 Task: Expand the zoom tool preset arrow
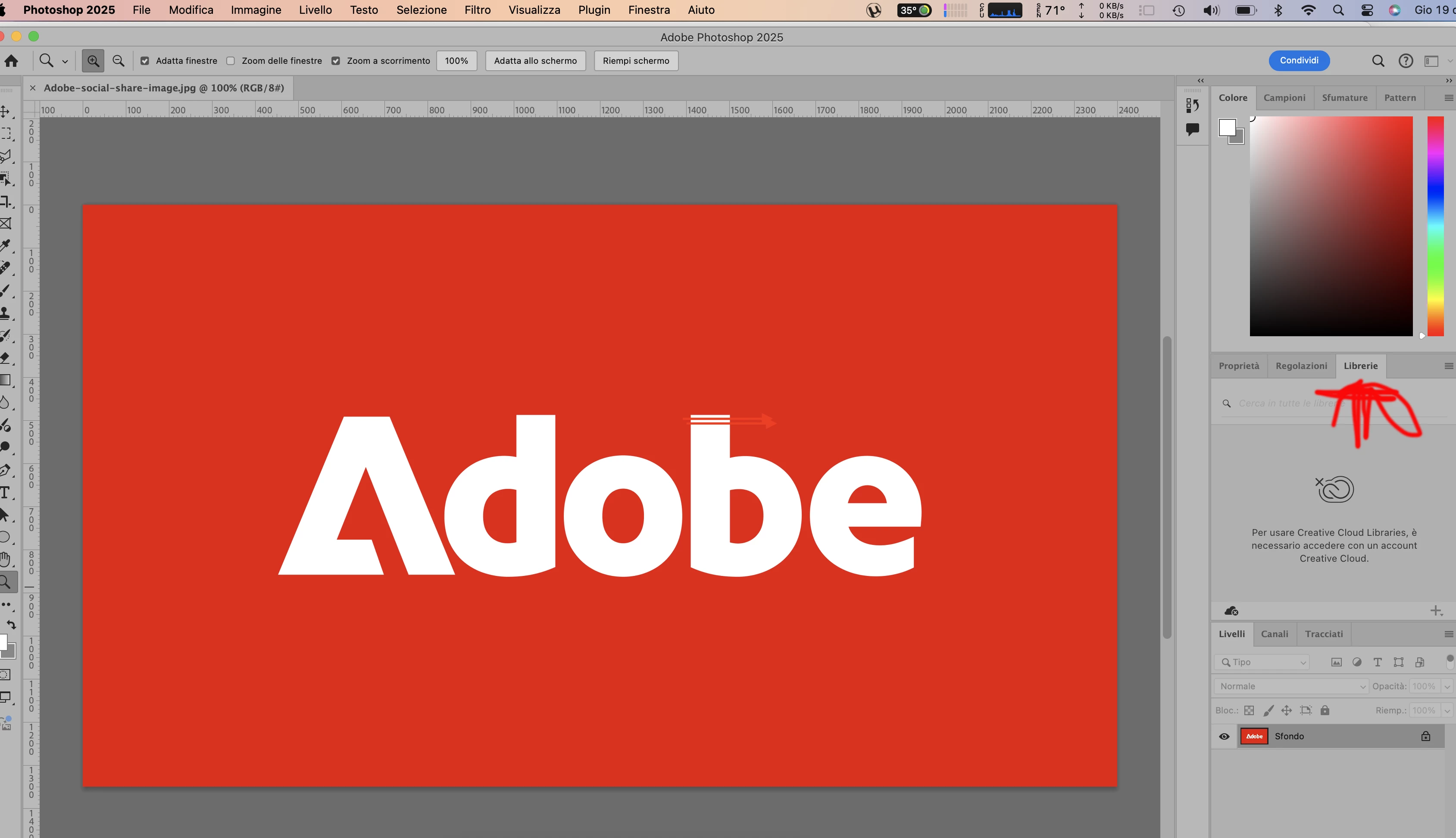[x=65, y=61]
